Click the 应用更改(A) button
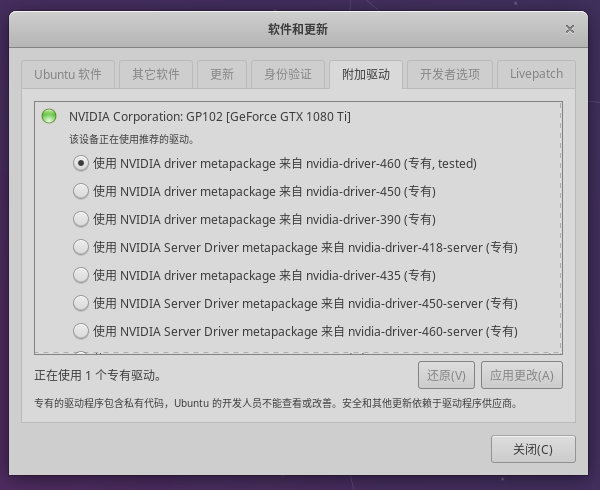The image size is (600, 490). (x=522, y=375)
